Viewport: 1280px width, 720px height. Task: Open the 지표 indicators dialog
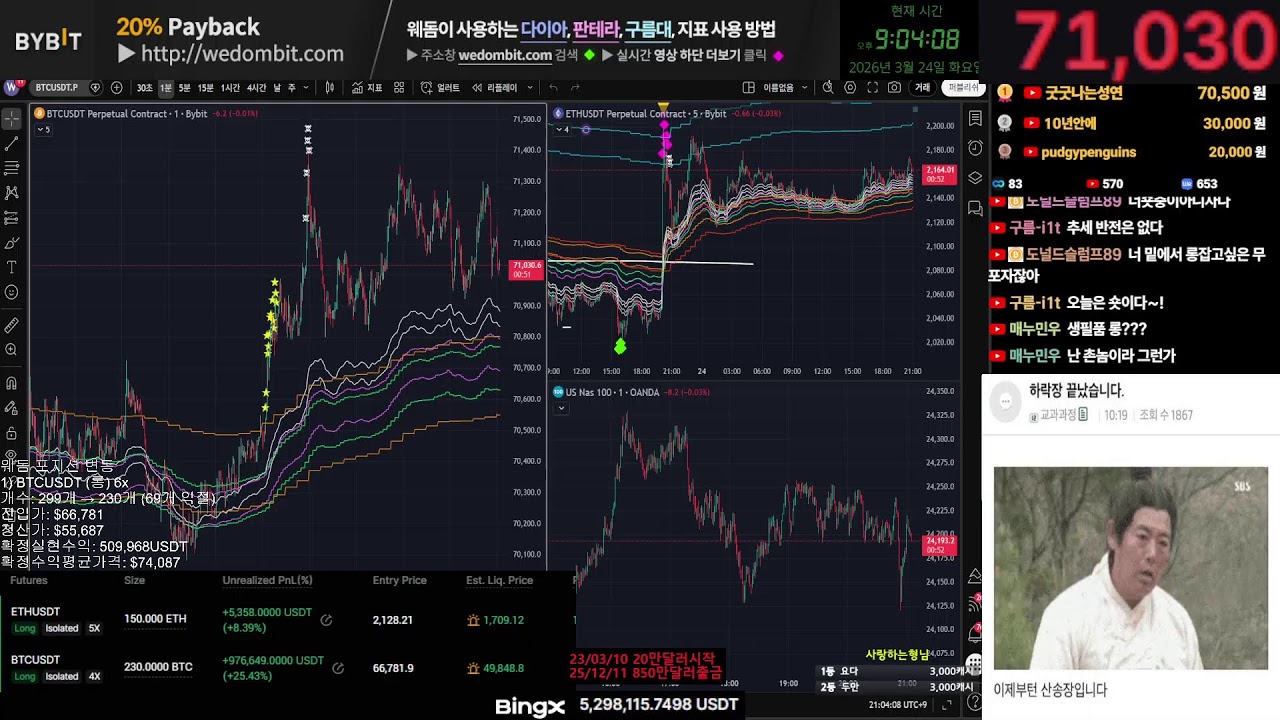[x=367, y=87]
